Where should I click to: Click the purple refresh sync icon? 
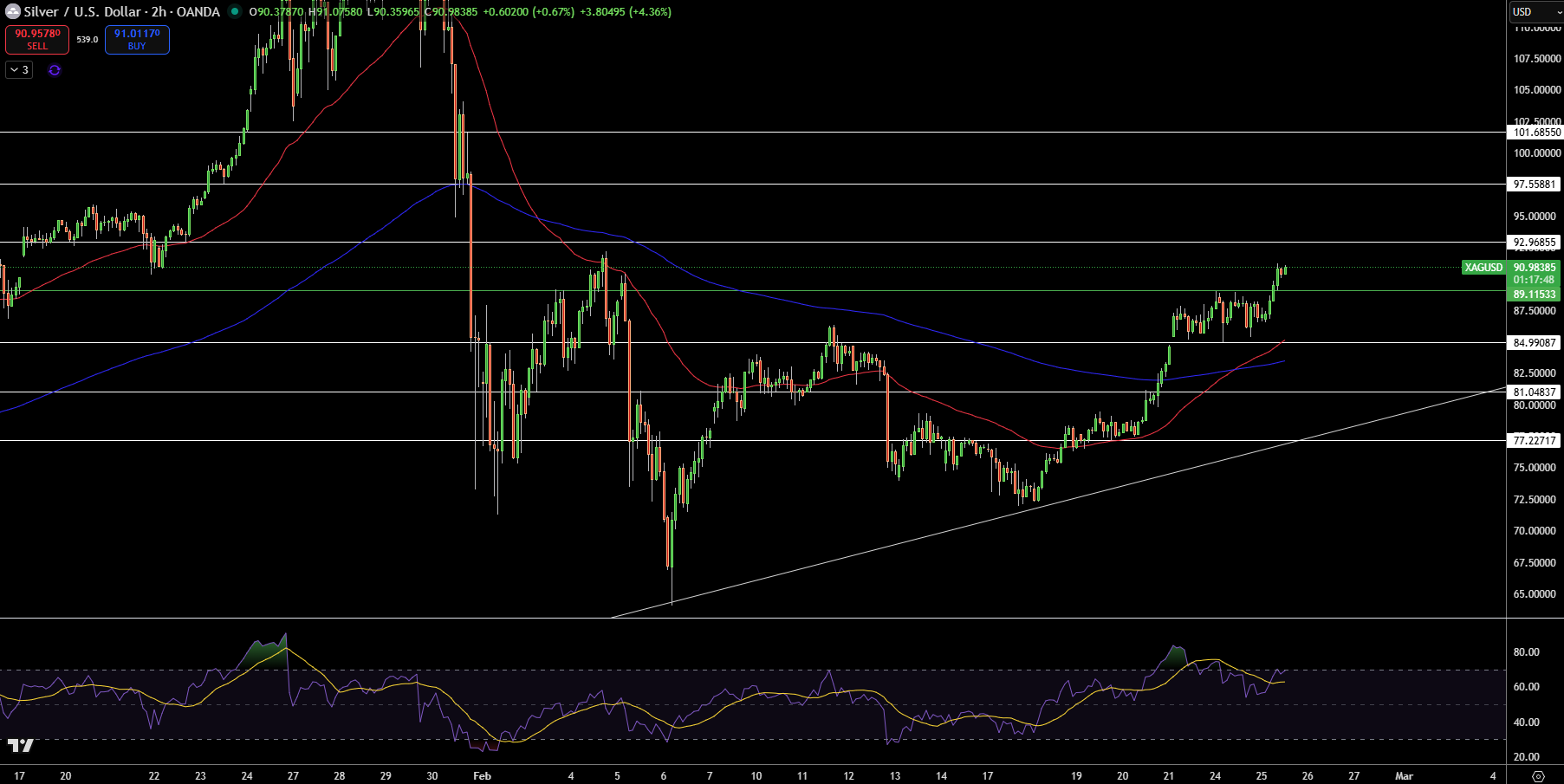(x=55, y=70)
